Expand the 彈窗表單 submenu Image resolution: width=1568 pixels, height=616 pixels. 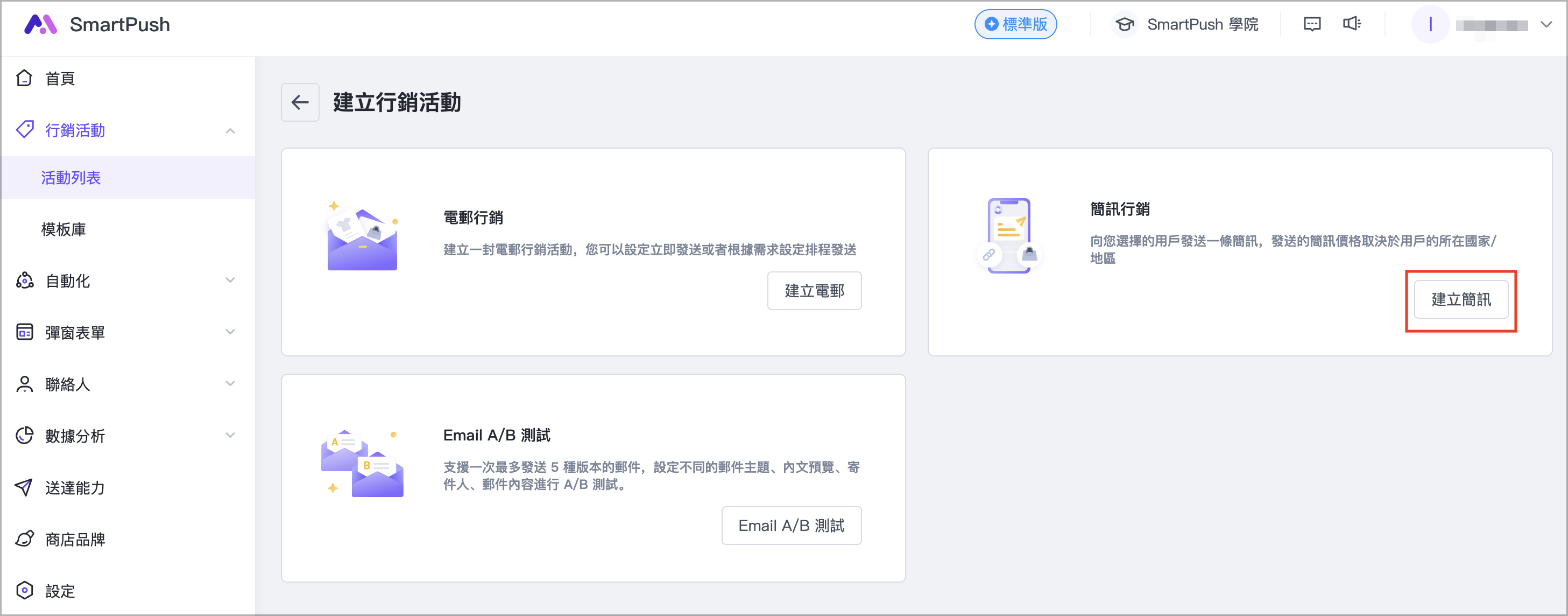(230, 332)
